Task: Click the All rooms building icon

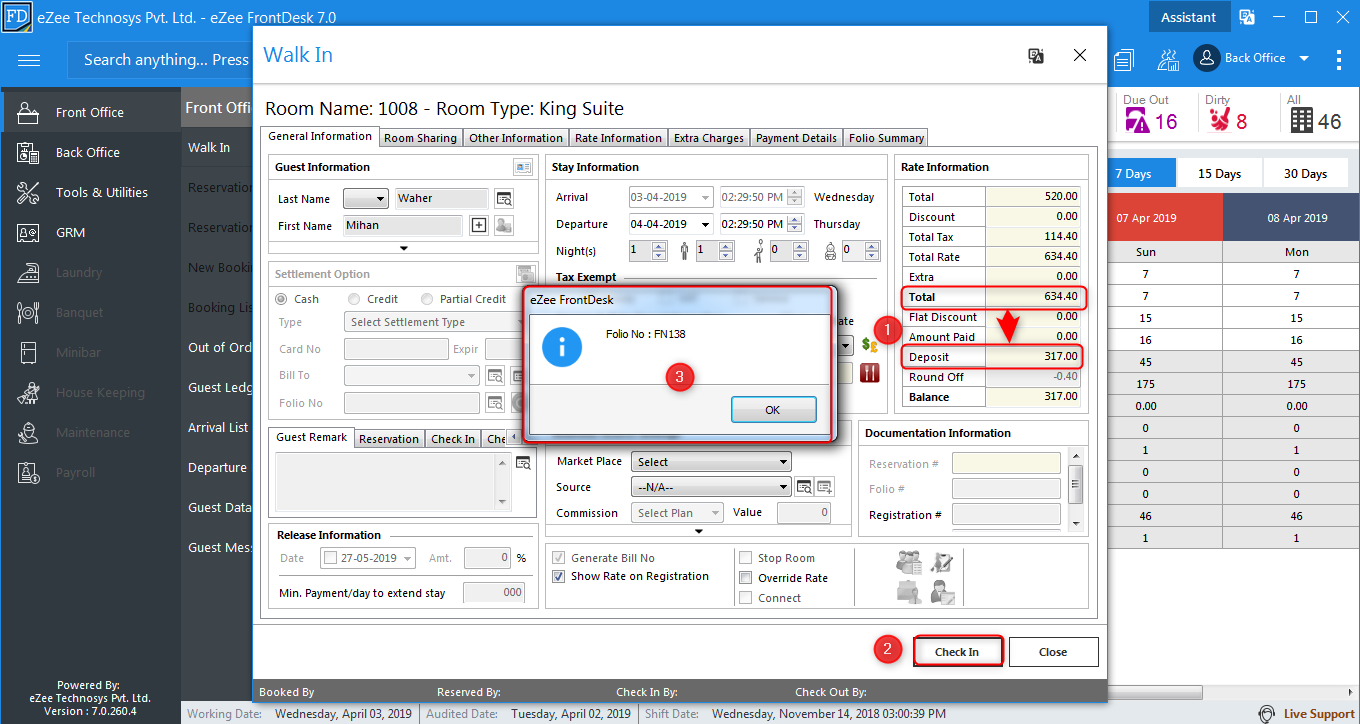Action: coord(1301,121)
